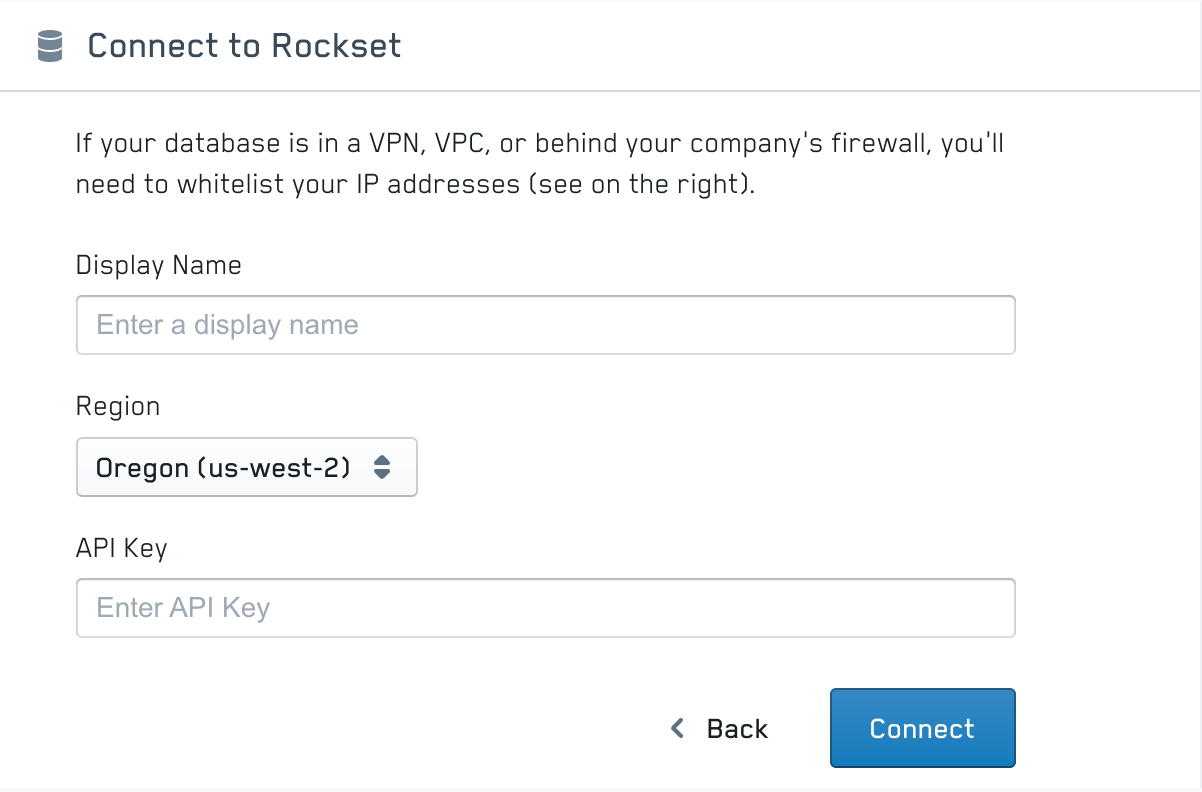Screen dimensions: 1202x792
Task: Click the "Enter API Key" placeholder text
Action: pos(183,608)
